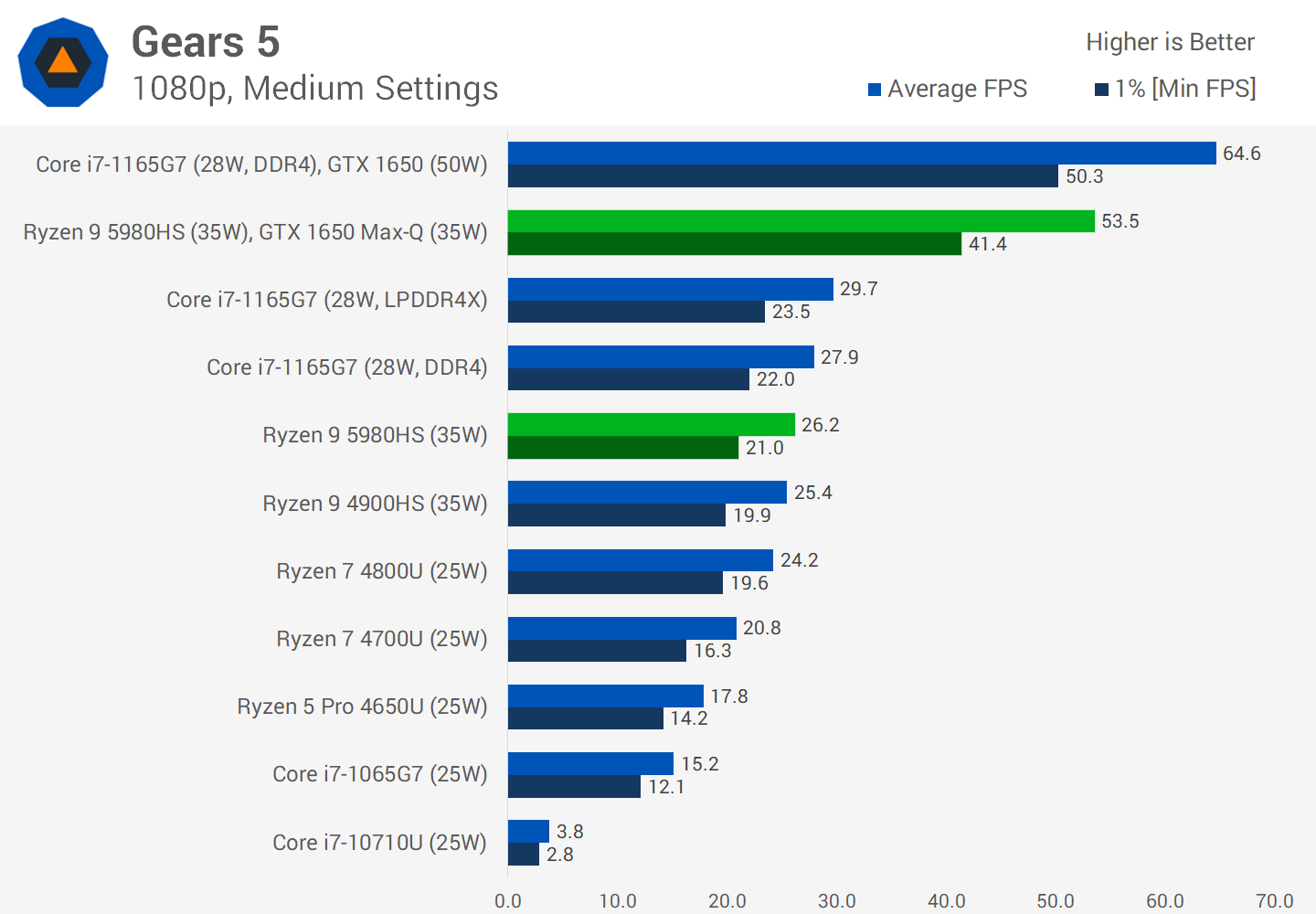Click the 64.6 average FPS bar
This screenshot has width=1316, height=914.
pyautogui.click(x=862, y=153)
